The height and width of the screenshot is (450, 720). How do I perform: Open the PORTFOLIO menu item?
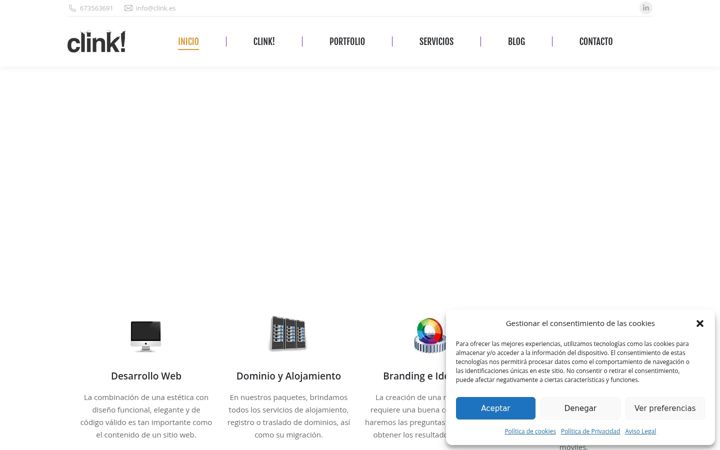[347, 41]
